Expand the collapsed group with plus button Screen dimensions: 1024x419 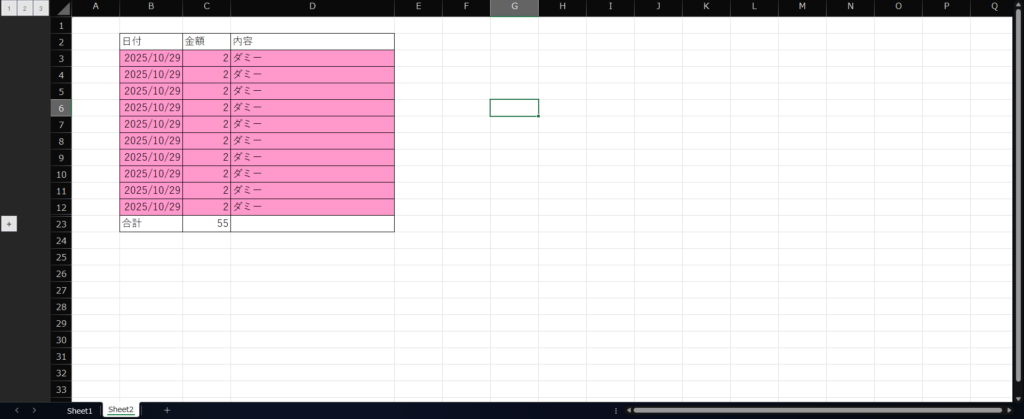pyautogui.click(x=9, y=224)
